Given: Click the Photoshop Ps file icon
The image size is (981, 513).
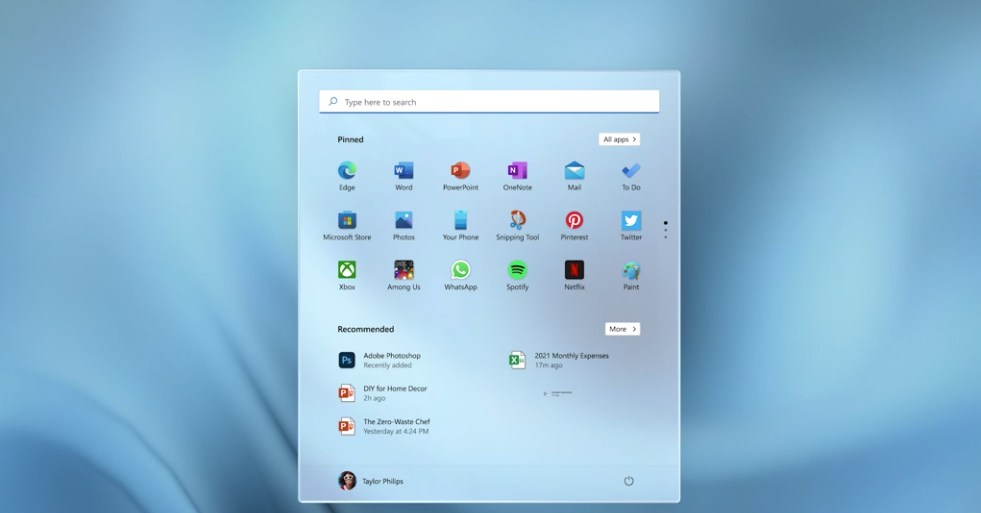Looking at the screenshot, I should tap(347, 360).
